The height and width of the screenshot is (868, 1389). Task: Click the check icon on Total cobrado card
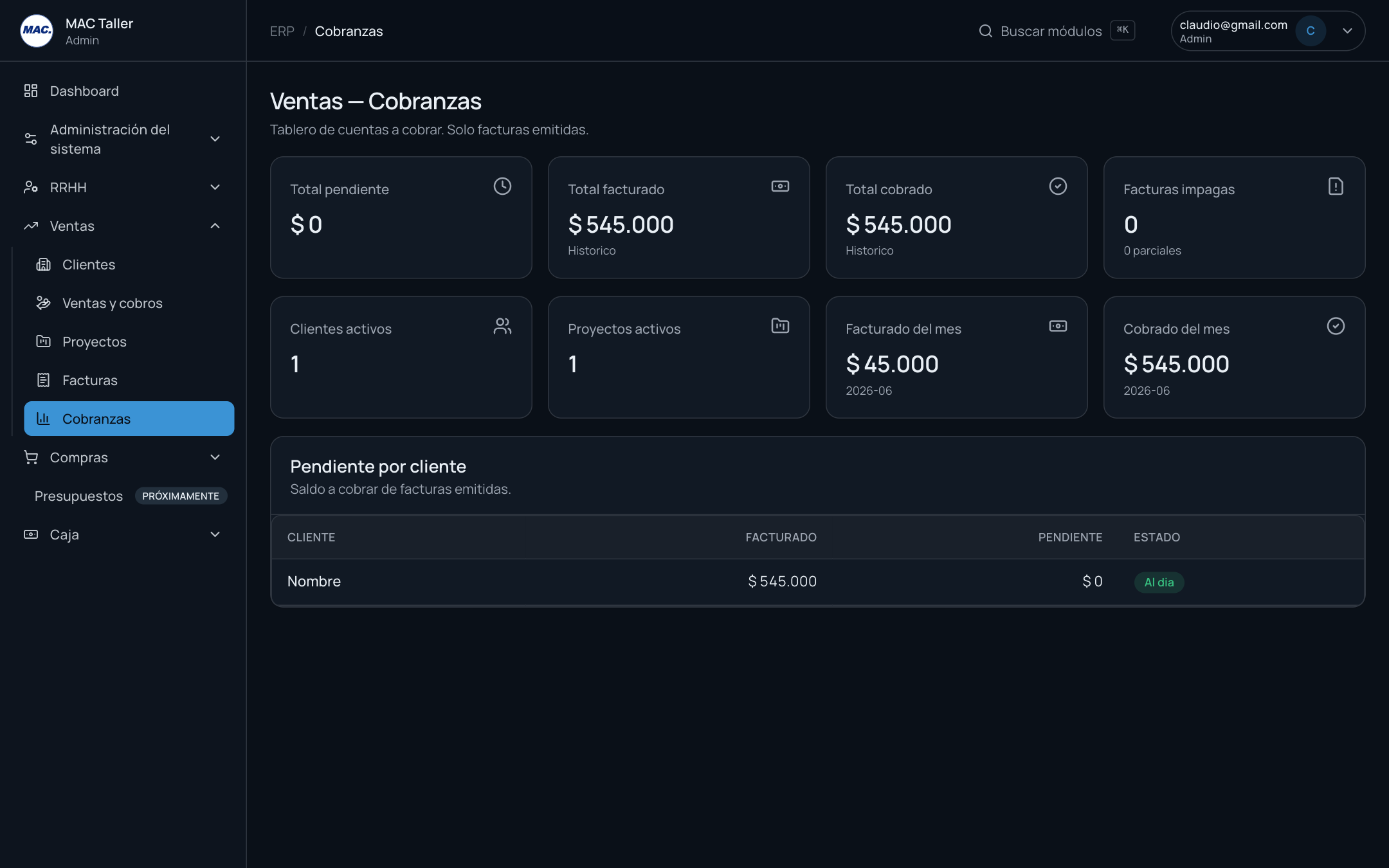coord(1058,186)
